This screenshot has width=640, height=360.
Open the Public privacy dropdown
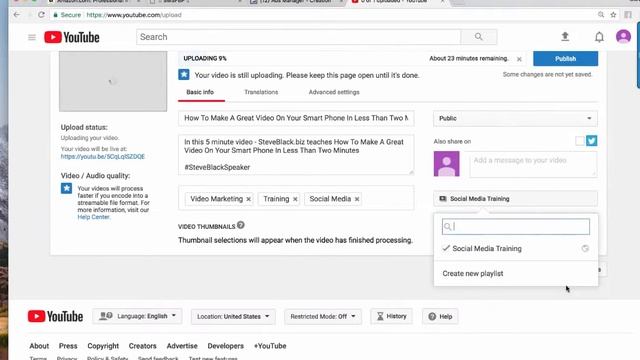515,118
